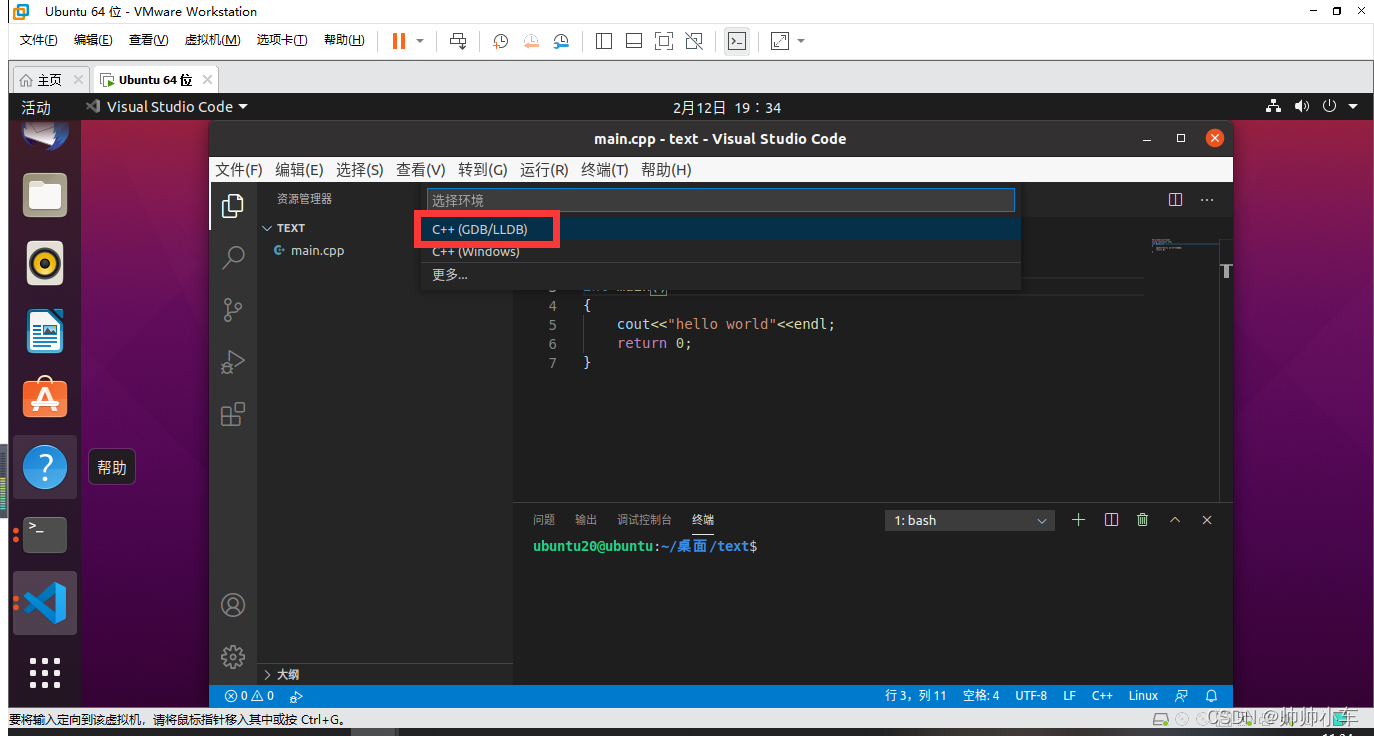Maximize terminal panel with up chevron

tap(1175, 520)
